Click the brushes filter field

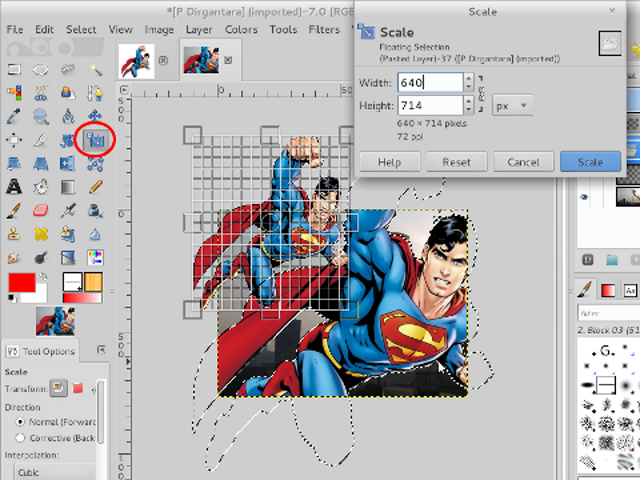pyautogui.click(x=608, y=313)
